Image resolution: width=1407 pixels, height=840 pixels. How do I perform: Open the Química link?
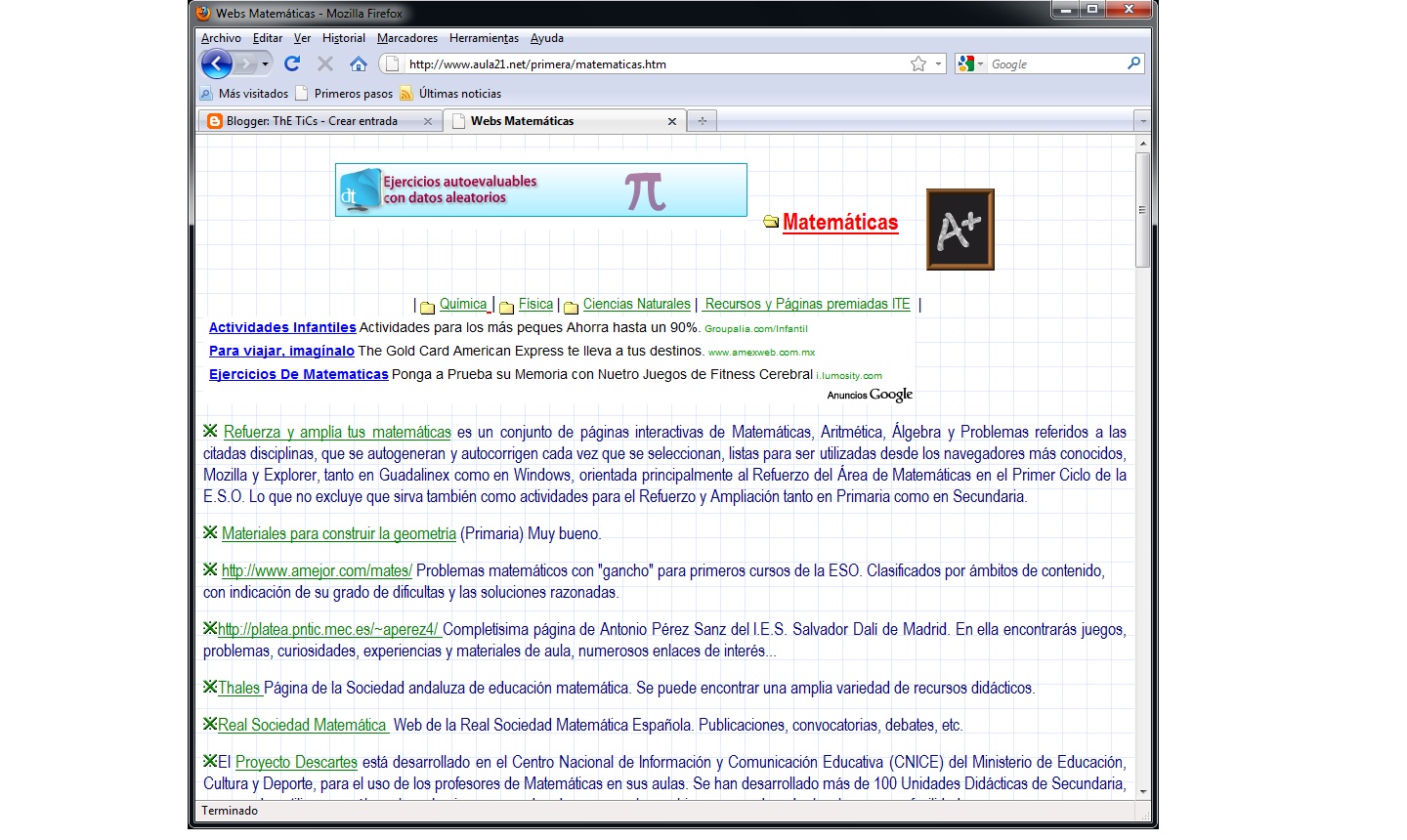pos(463,304)
